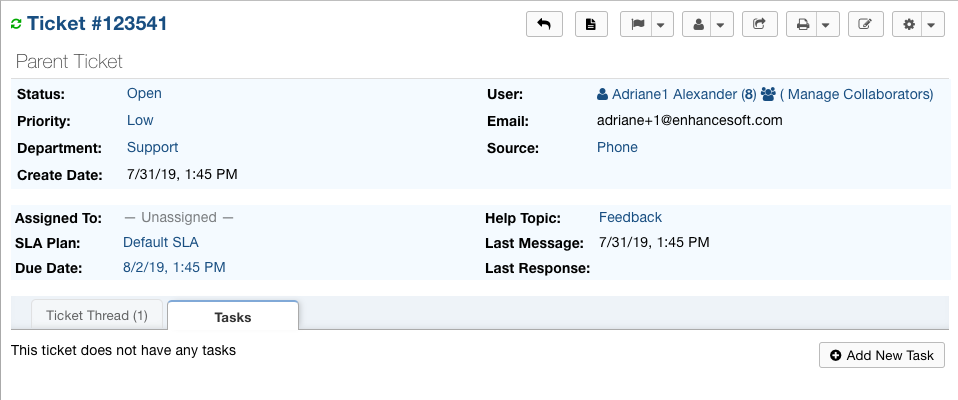Screen dimensions: 958x400
Task: Click the print ticket printer icon
Action: 802,24
